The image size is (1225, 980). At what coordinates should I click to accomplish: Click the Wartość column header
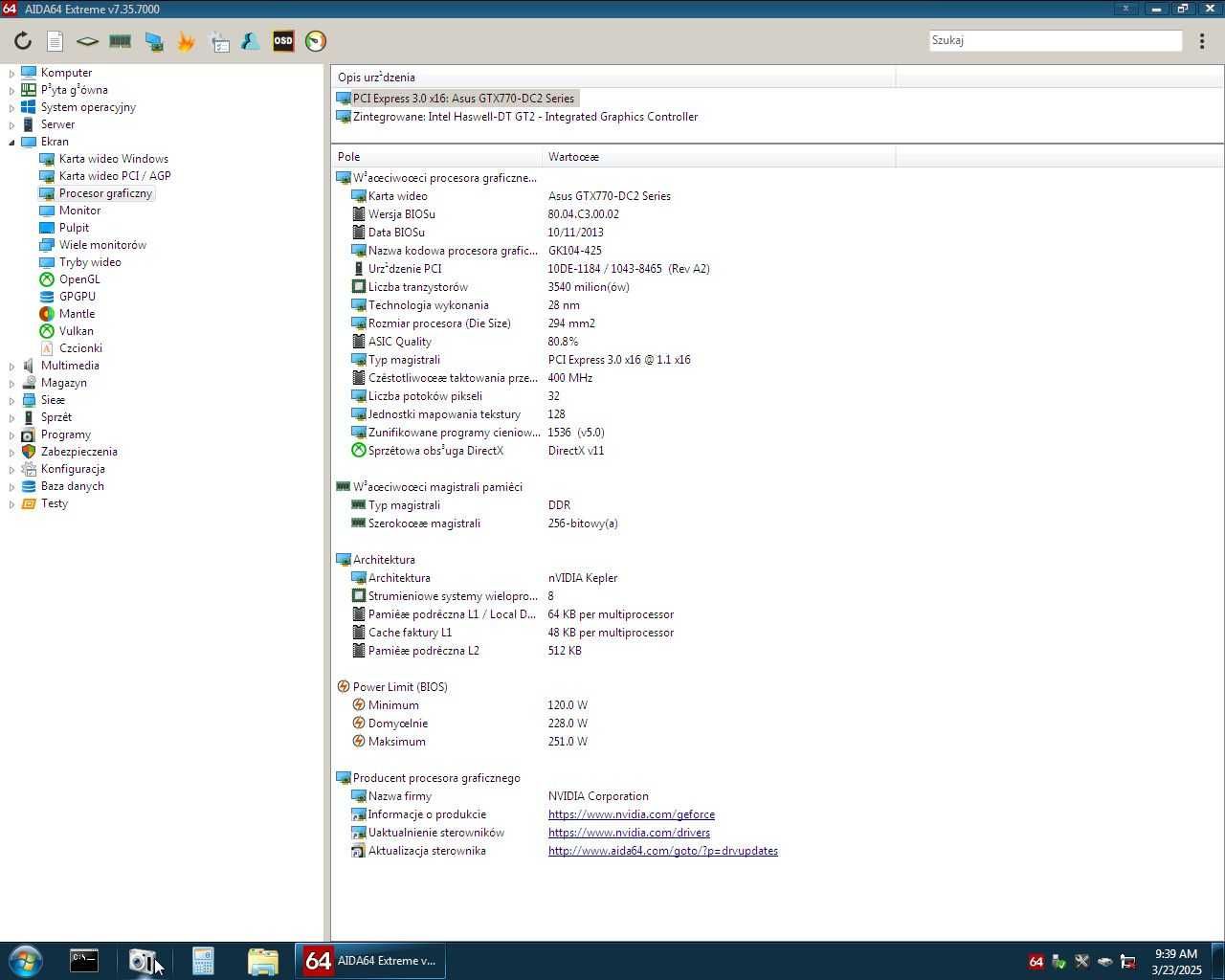pos(719,157)
